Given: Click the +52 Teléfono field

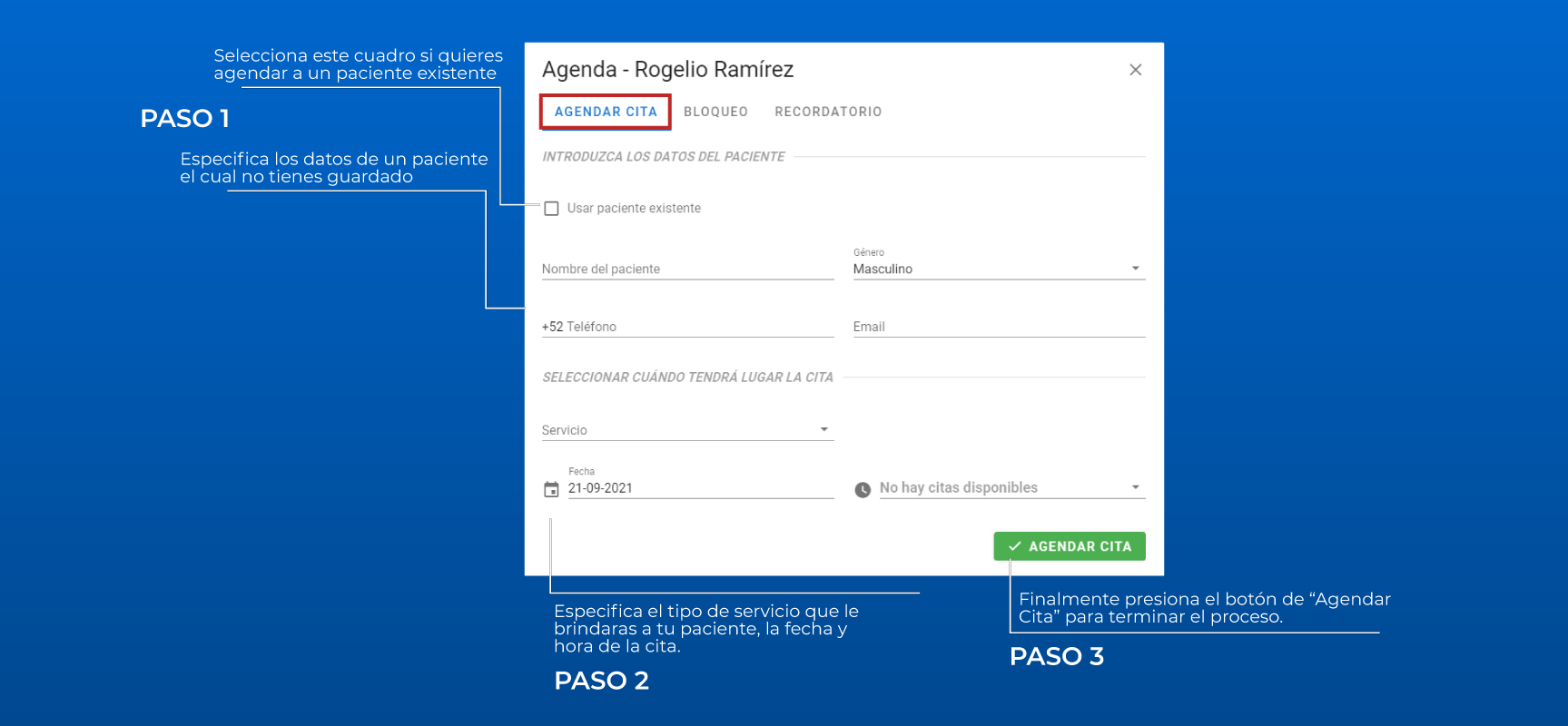Looking at the screenshot, I should (x=687, y=327).
